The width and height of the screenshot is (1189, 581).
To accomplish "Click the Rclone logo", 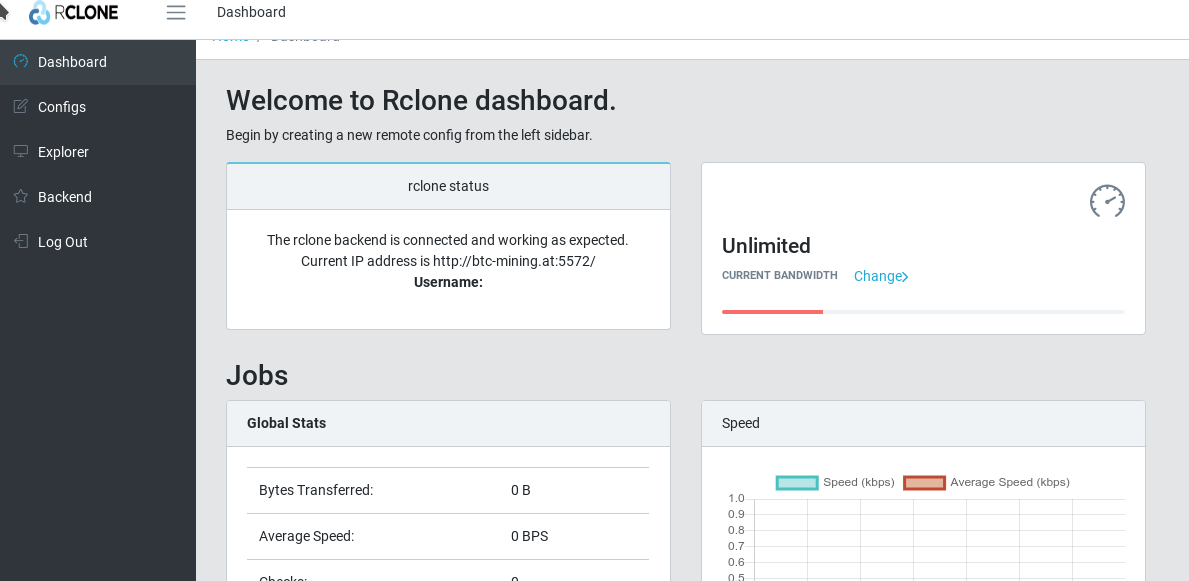I will (x=74, y=13).
